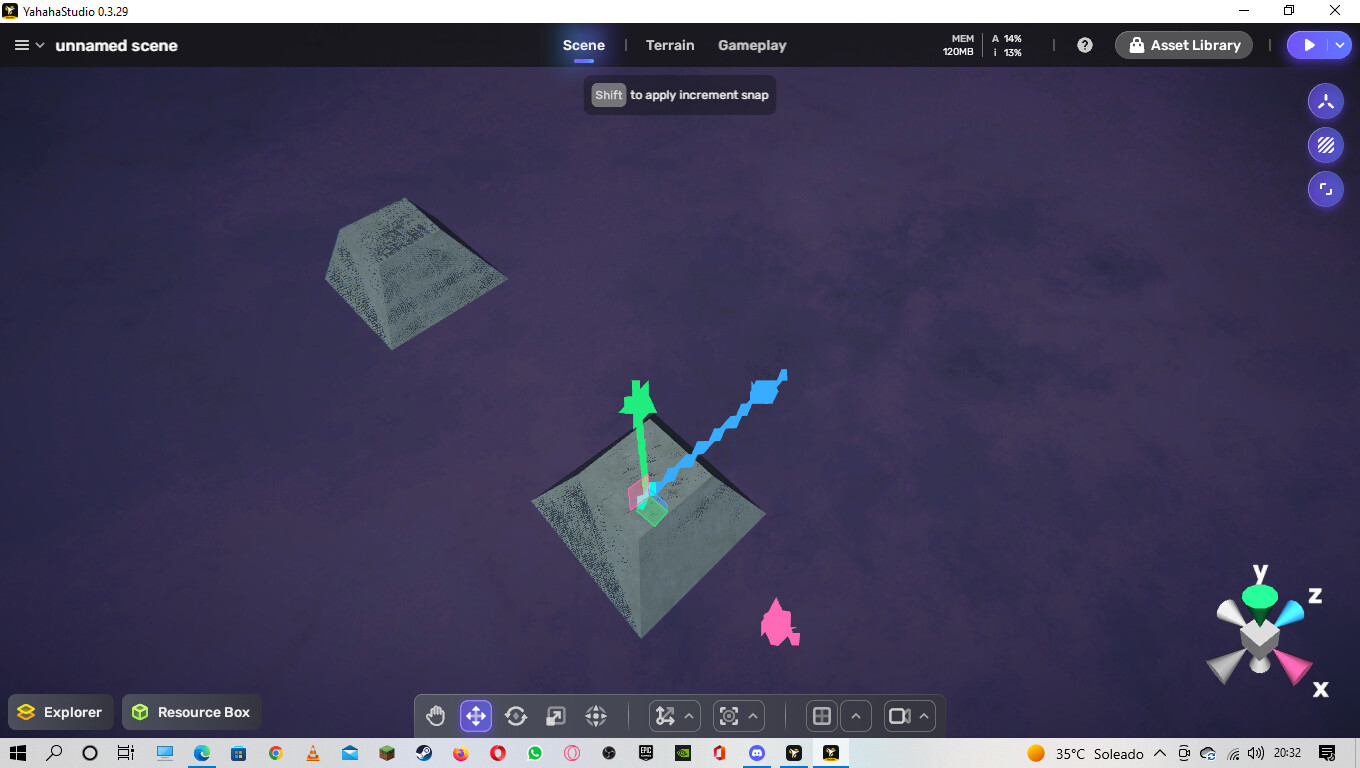Image resolution: width=1360 pixels, height=768 pixels.
Task: Select the scale tool
Action: click(556, 716)
